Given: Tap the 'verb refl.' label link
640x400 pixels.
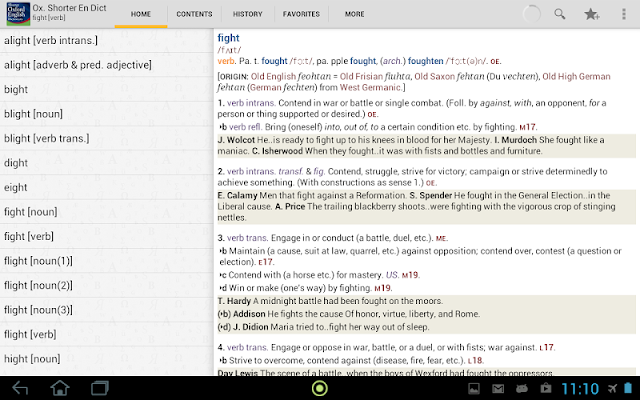Looking at the screenshot, I should coord(245,127).
